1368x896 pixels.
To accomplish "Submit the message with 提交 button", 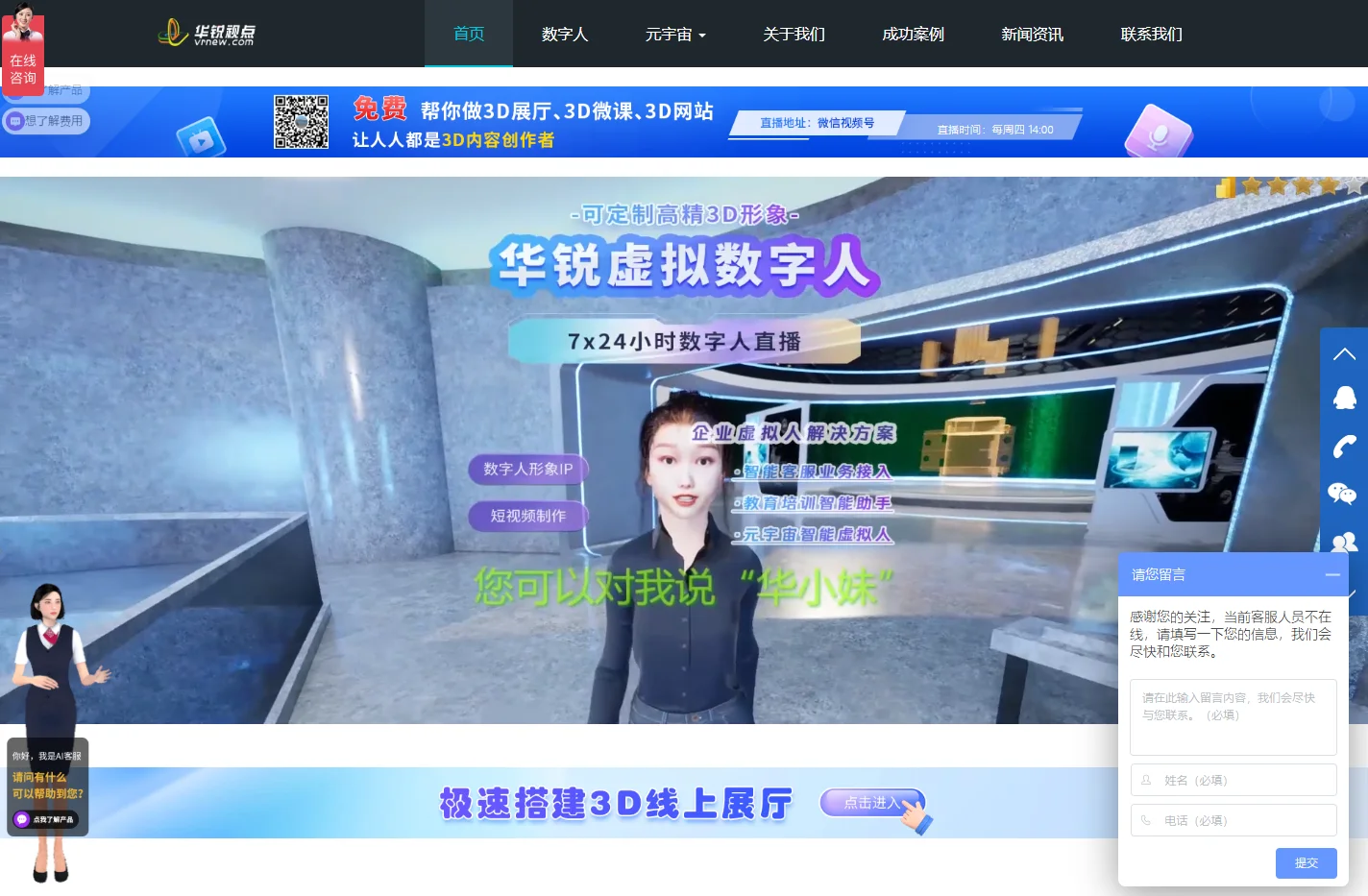I will [x=1307, y=863].
